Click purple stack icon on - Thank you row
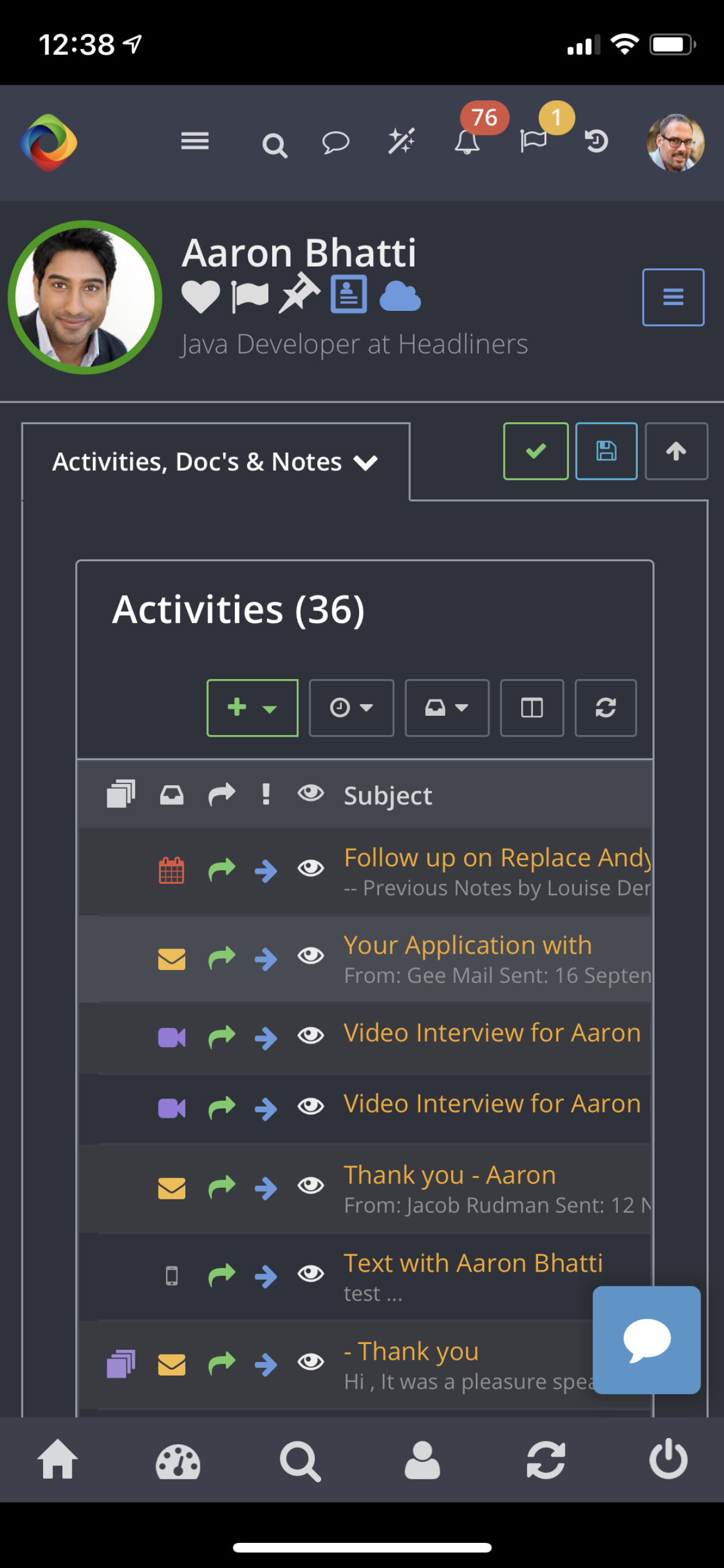 pyautogui.click(x=121, y=1363)
